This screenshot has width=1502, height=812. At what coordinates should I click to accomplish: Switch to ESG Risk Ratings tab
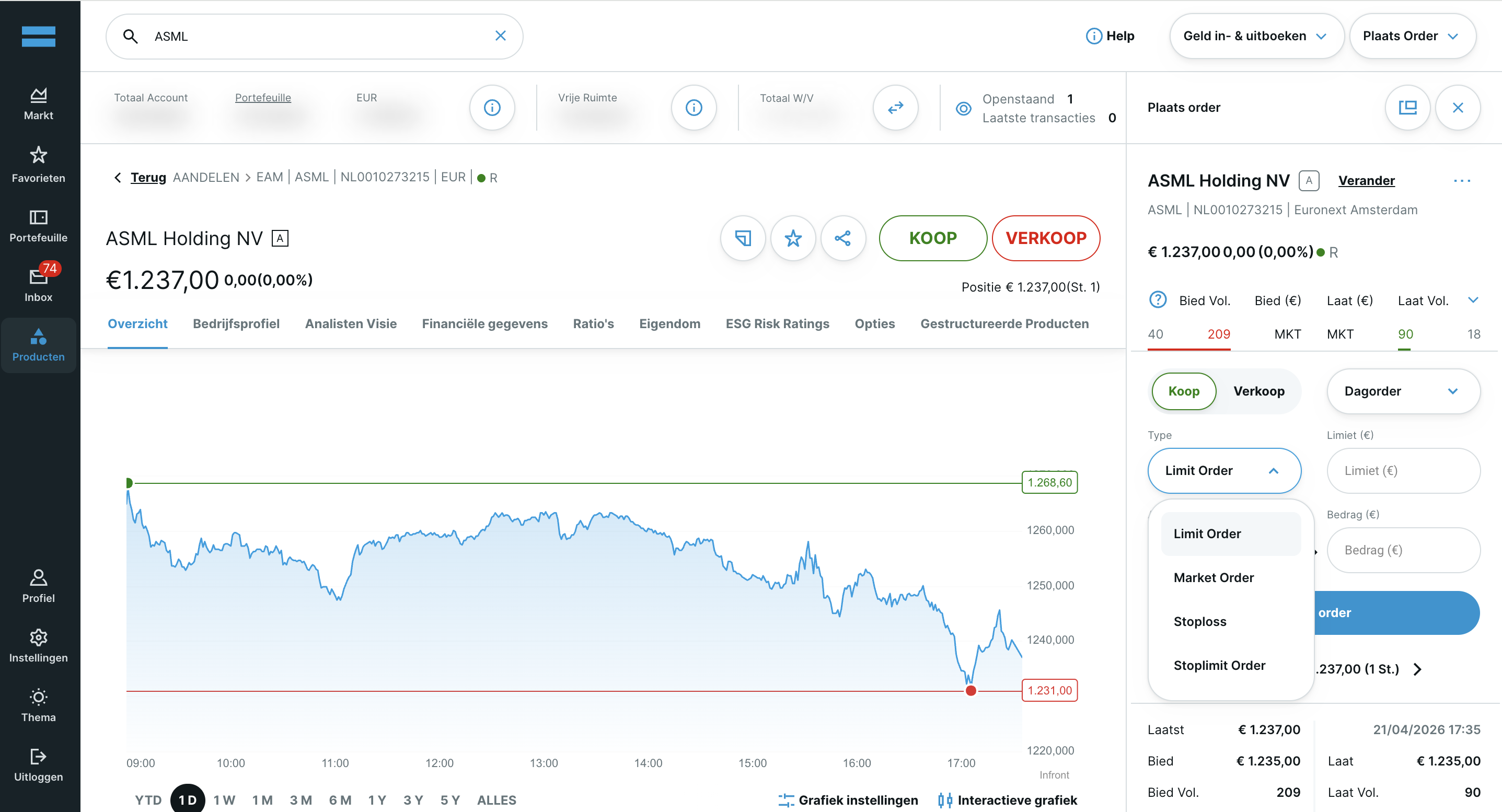point(777,324)
